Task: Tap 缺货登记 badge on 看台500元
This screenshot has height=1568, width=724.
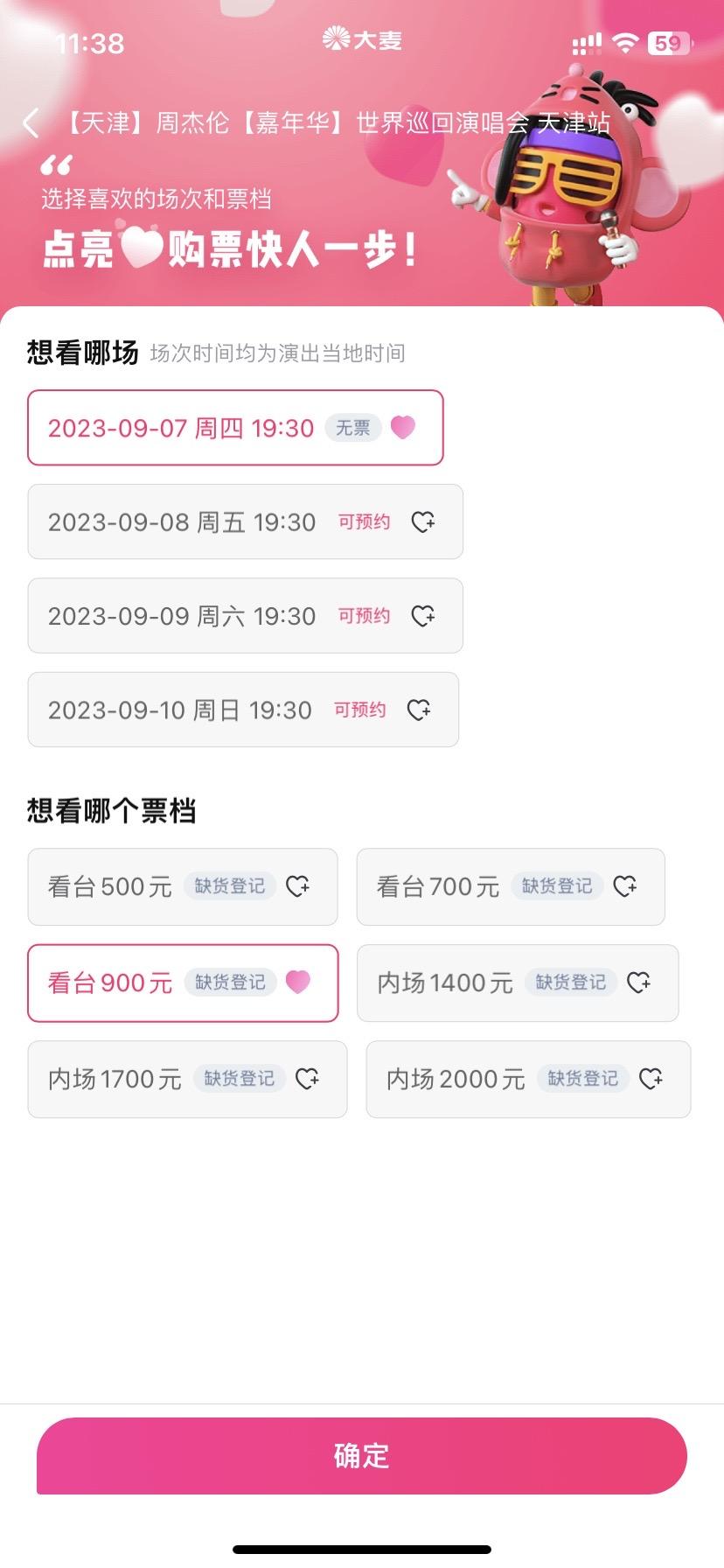Action: [x=230, y=886]
